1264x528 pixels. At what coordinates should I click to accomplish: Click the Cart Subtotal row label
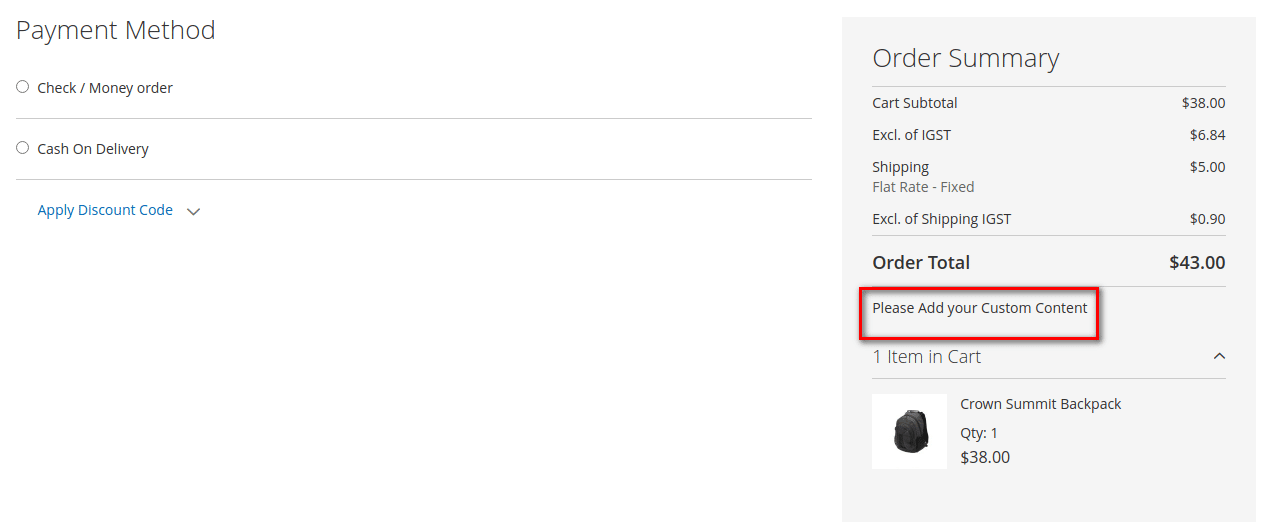[x=914, y=103]
